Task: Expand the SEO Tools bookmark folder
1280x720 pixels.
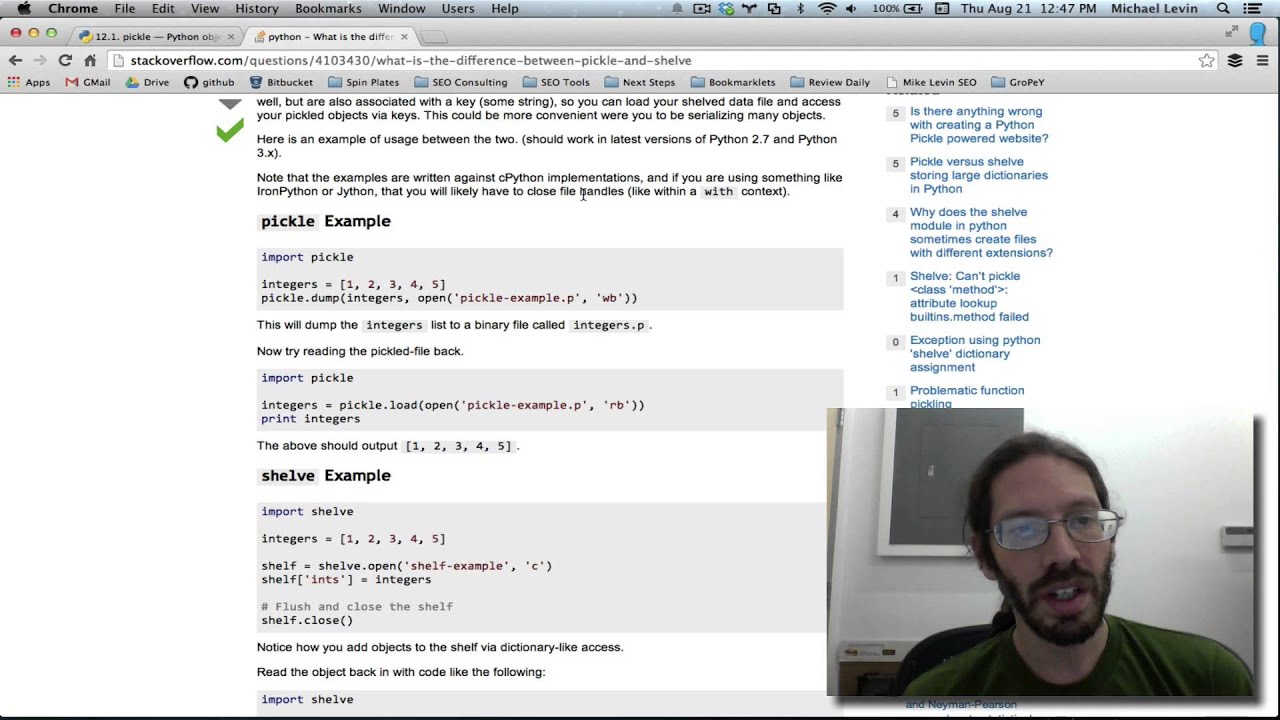Action: (556, 82)
